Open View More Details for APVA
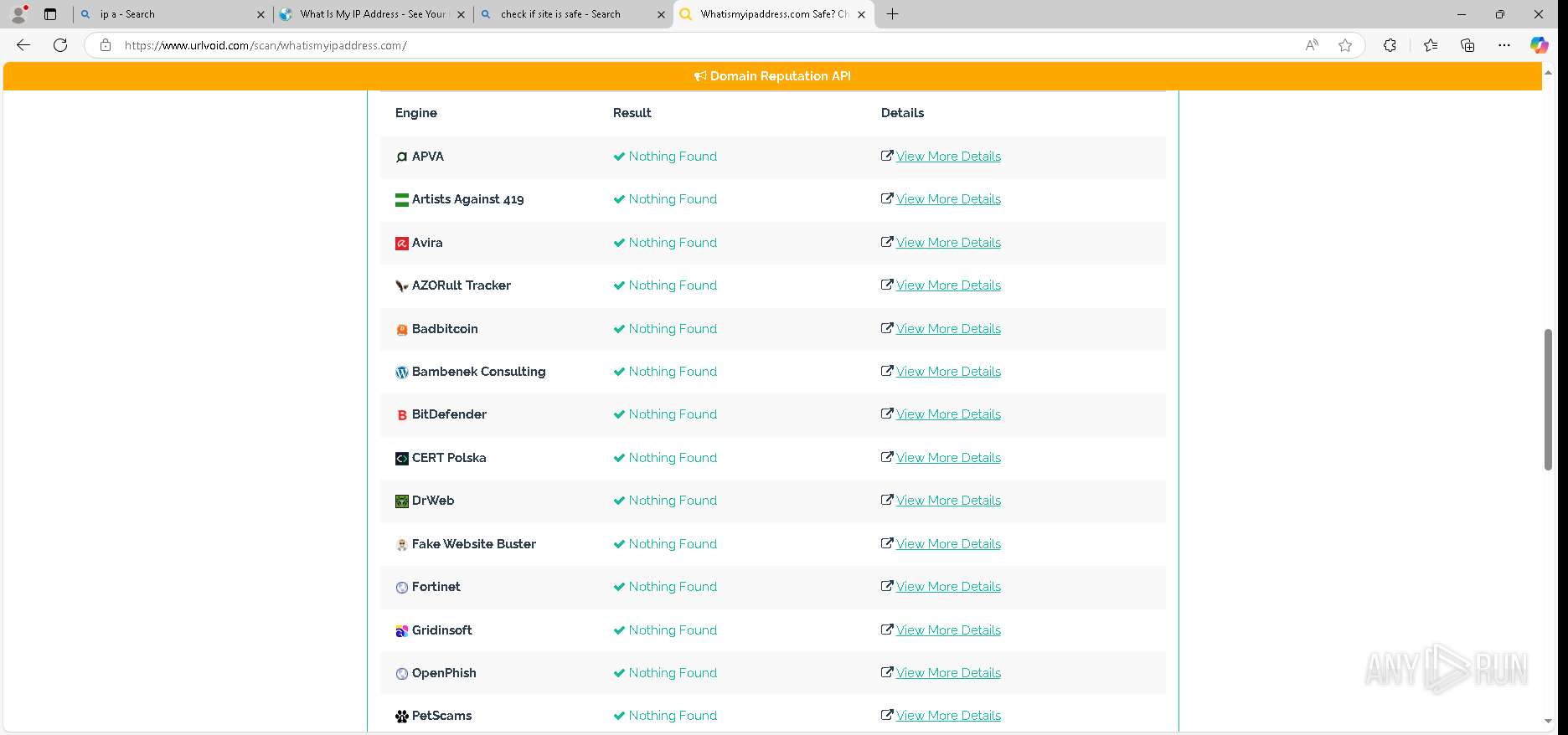Screen dimensions: 1568x735 point(948,157)
